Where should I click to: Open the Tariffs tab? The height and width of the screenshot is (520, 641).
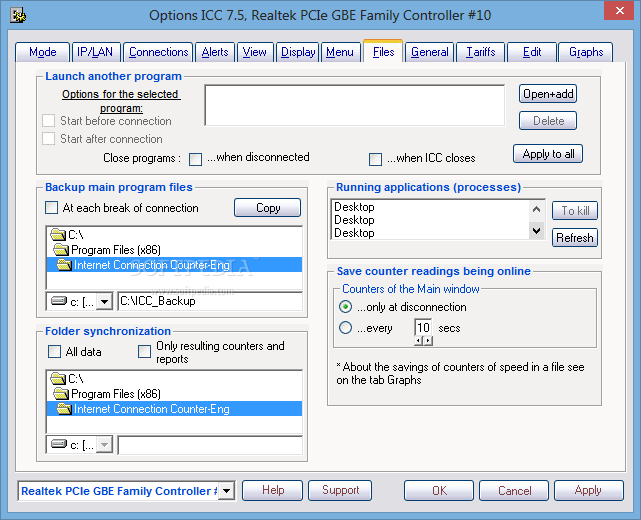coord(481,52)
